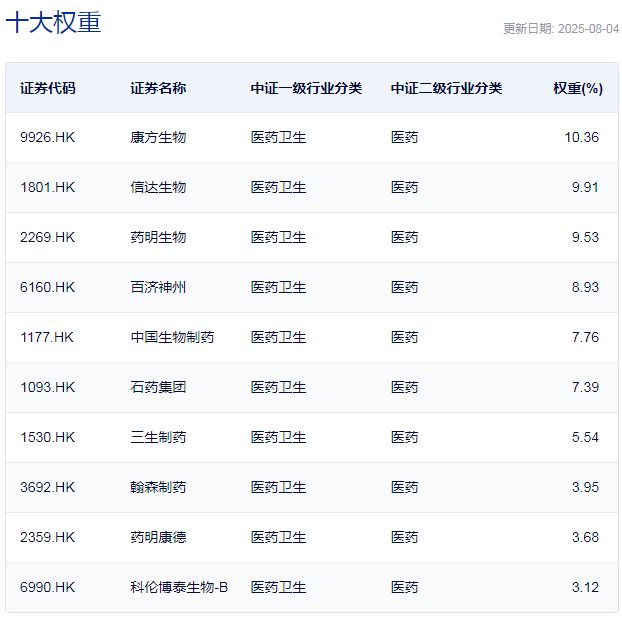Click the 十大权重 section title
This screenshot has height=621, width=622.
coord(53,23)
